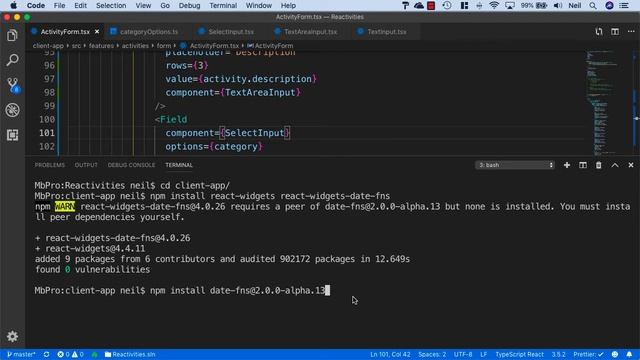This screenshot has width=640, height=360.
Task: Click features breadcrumb segment
Action: click(x=101, y=46)
